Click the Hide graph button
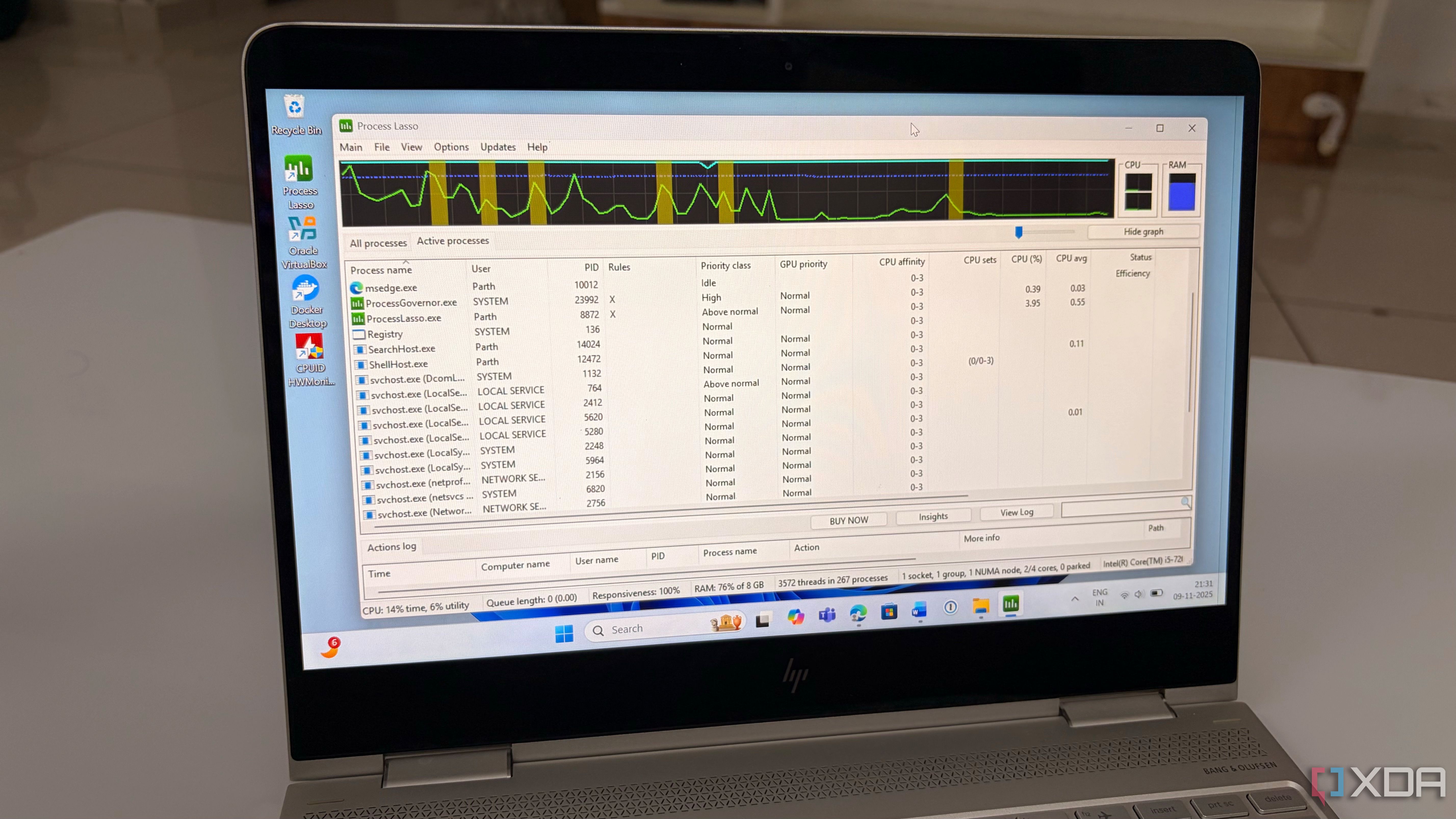Viewport: 1456px width, 819px height. 1143,232
